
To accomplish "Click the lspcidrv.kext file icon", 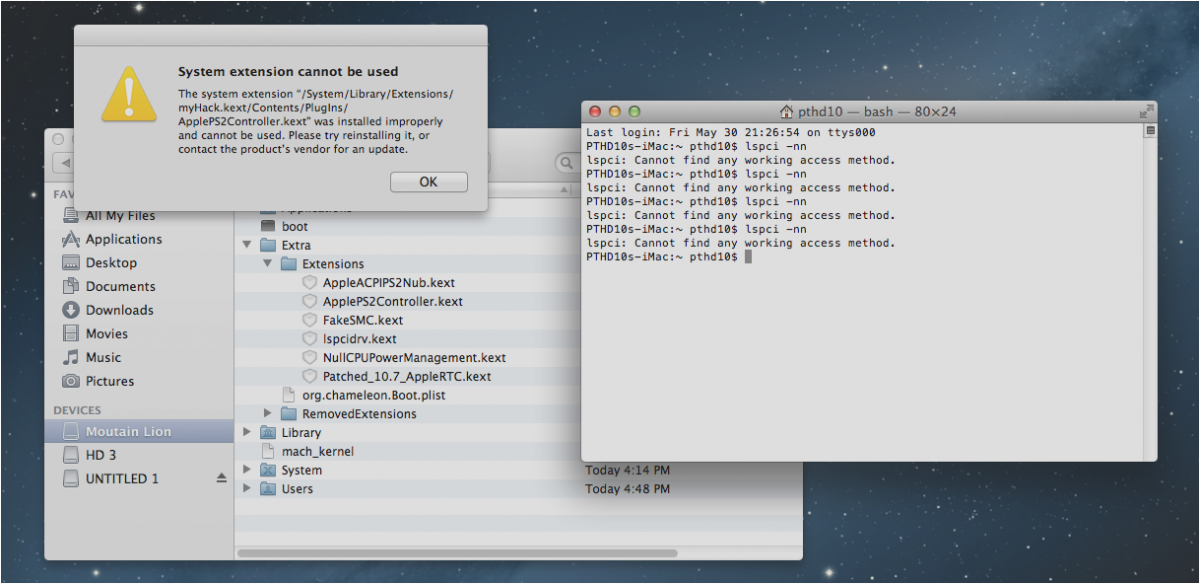I will [309, 339].
